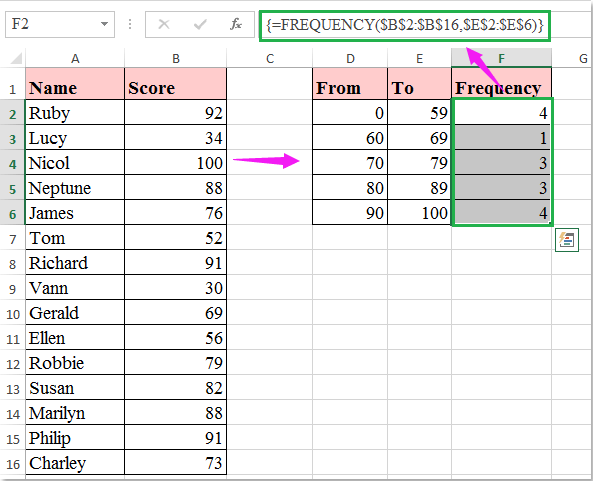Select the cell containing Marilyn

75,412
